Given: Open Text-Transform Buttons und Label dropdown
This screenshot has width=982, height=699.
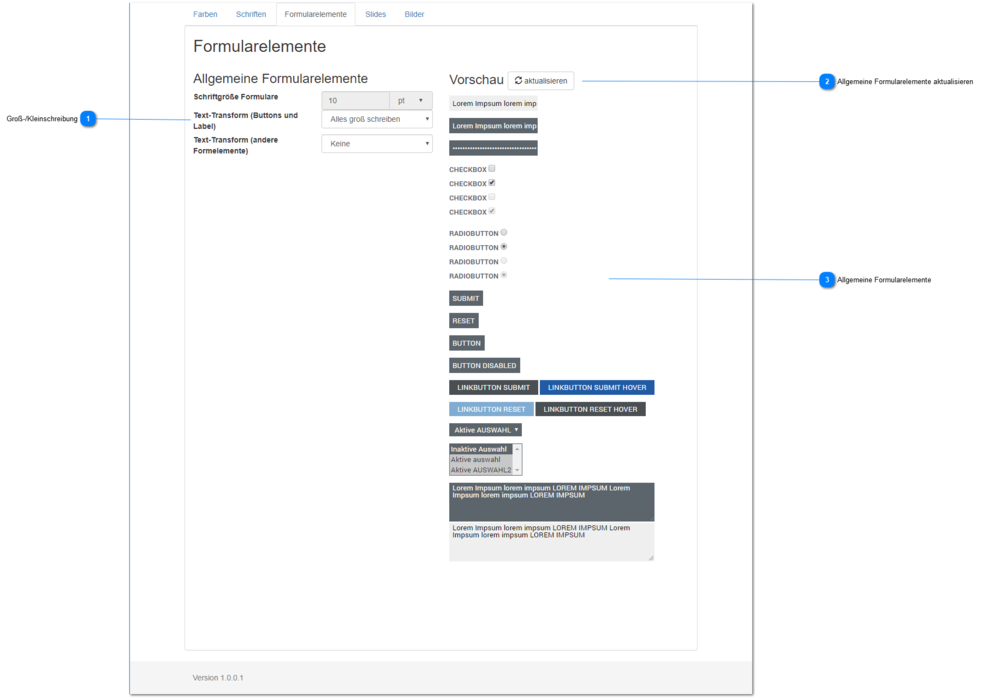Looking at the screenshot, I should click(x=377, y=119).
